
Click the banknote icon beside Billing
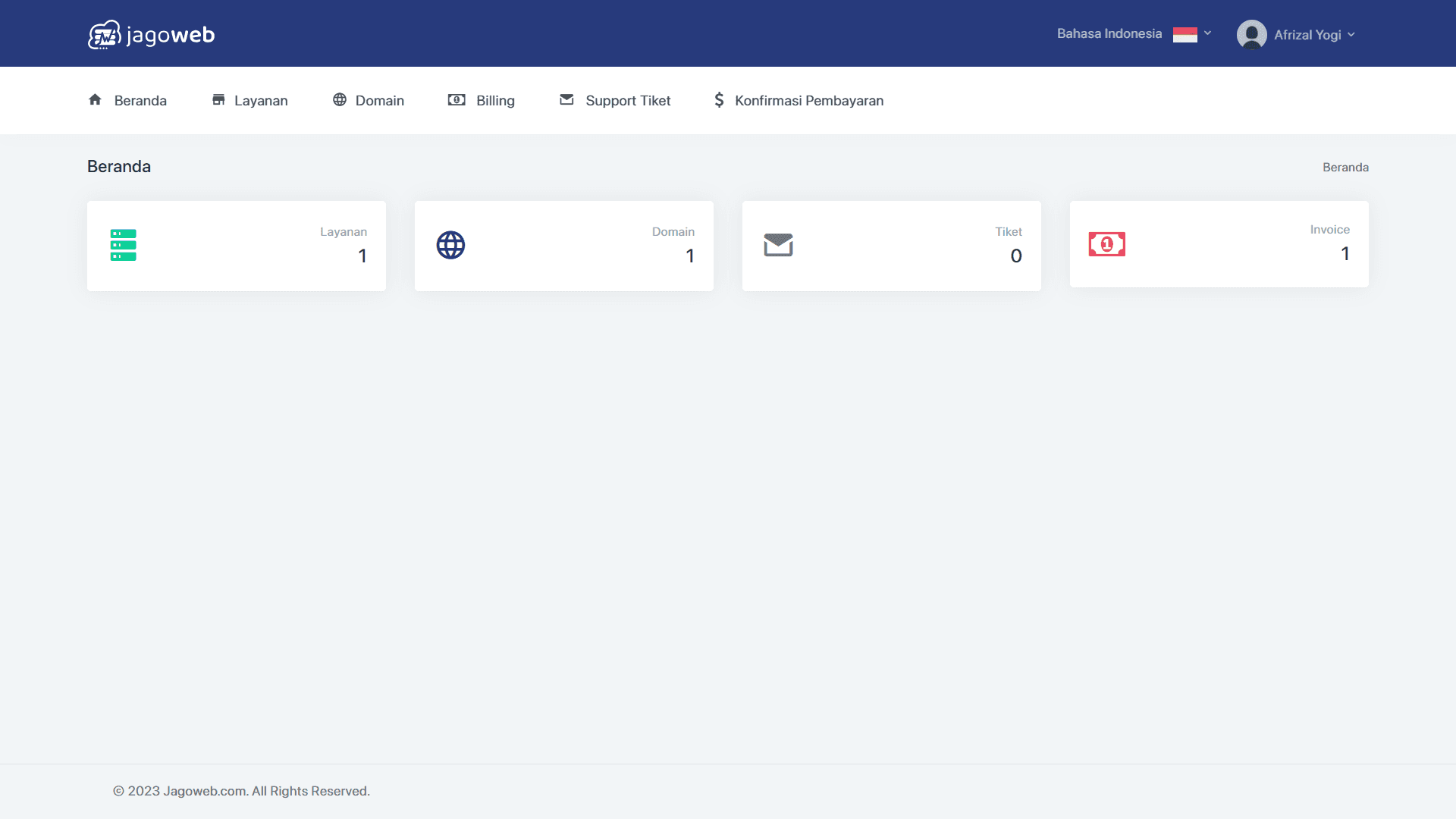tap(457, 99)
